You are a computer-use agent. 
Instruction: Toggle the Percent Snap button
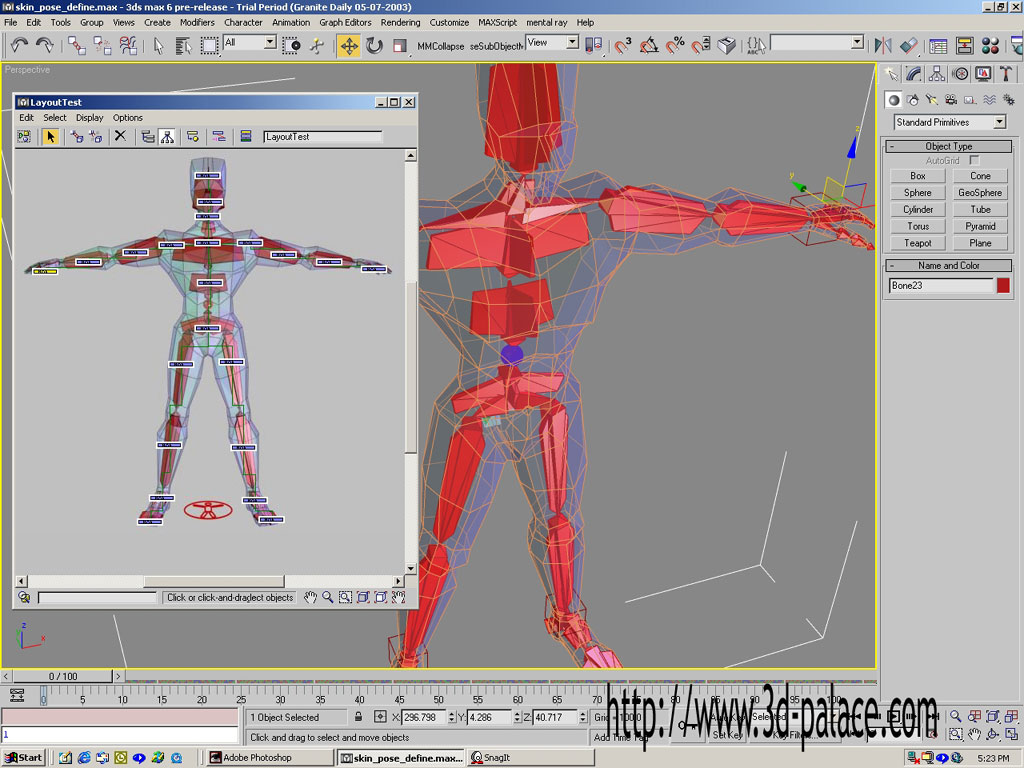click(x=675, y=45)
